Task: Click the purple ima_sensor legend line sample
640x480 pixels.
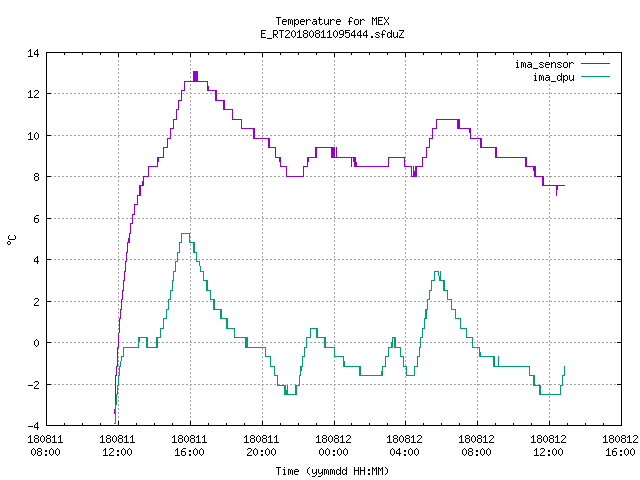Action: [595, 64]
